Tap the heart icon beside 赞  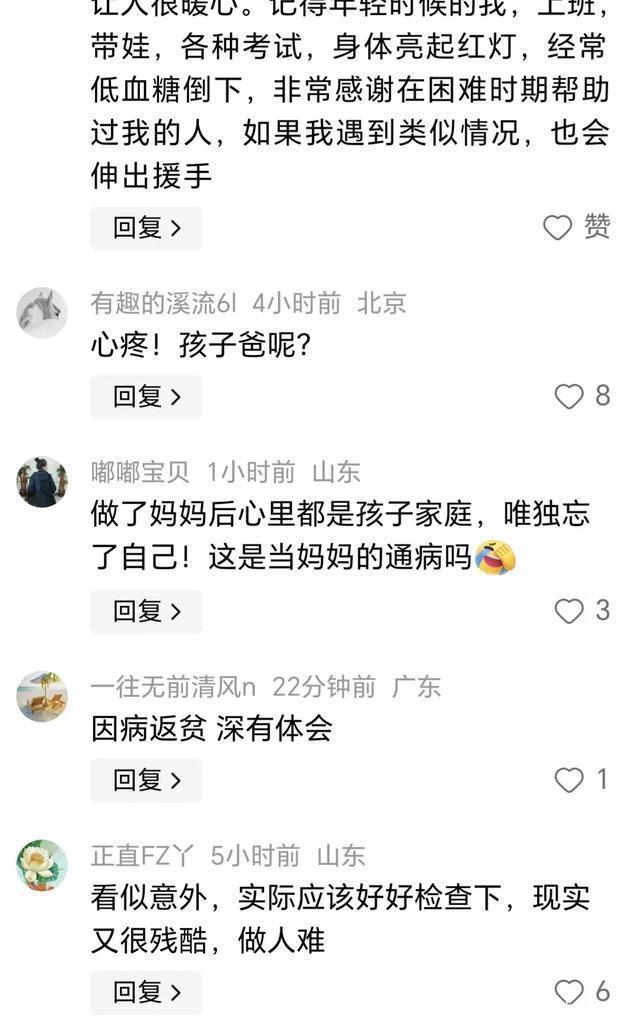(x=557, y=227)
